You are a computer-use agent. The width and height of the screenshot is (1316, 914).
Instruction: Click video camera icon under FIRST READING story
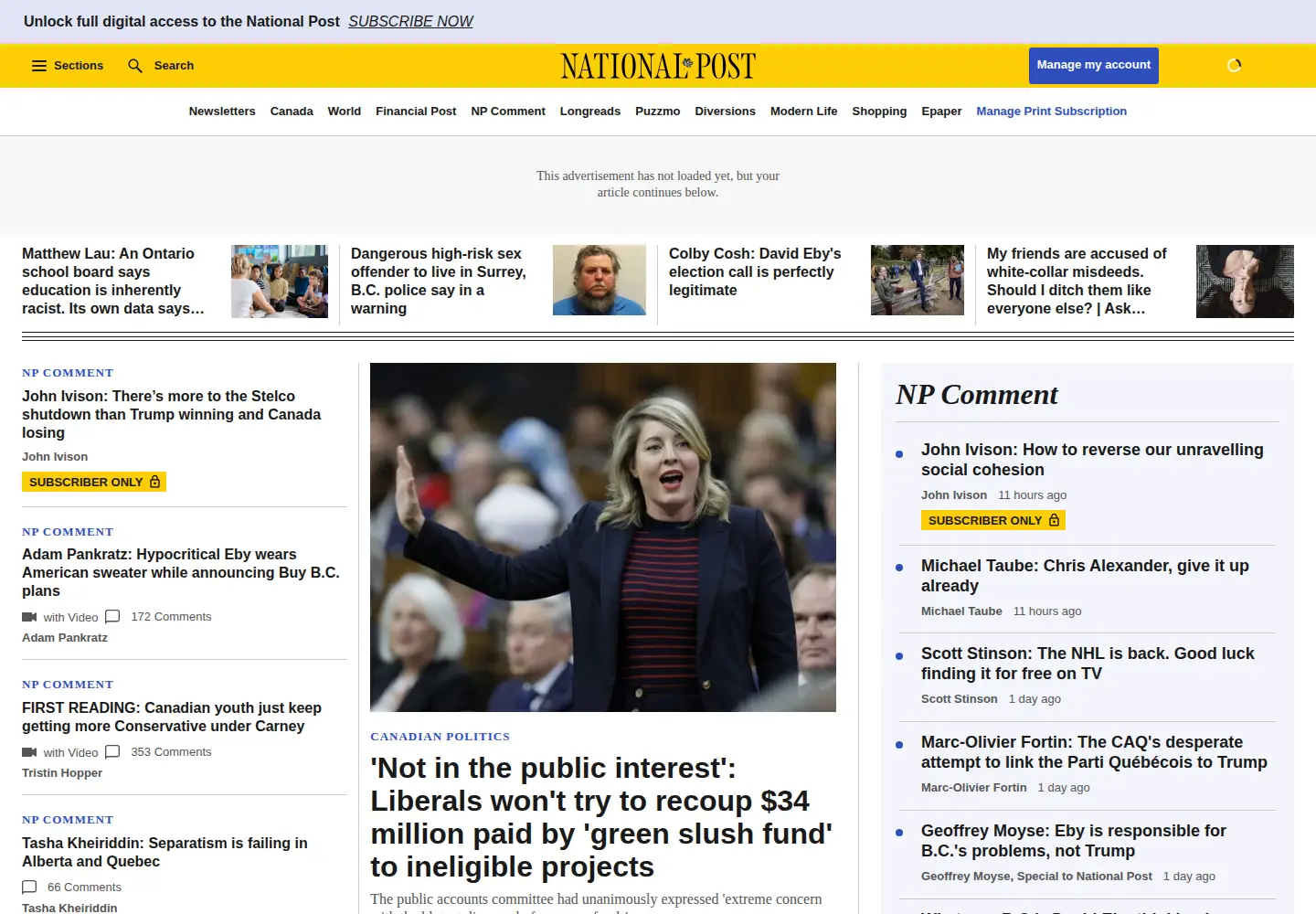(x=29, y=752)
